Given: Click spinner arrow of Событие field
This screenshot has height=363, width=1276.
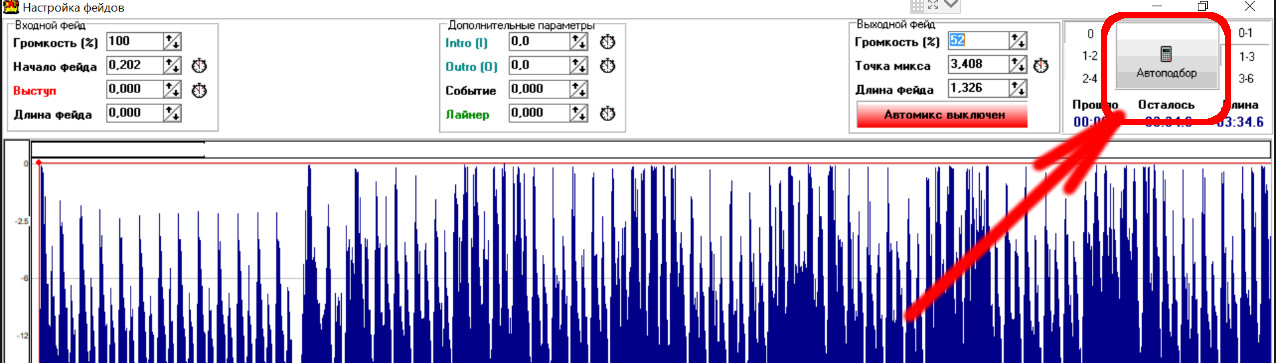Looking at the screenshot, I should pyautogui.click(x=579, y=89).
